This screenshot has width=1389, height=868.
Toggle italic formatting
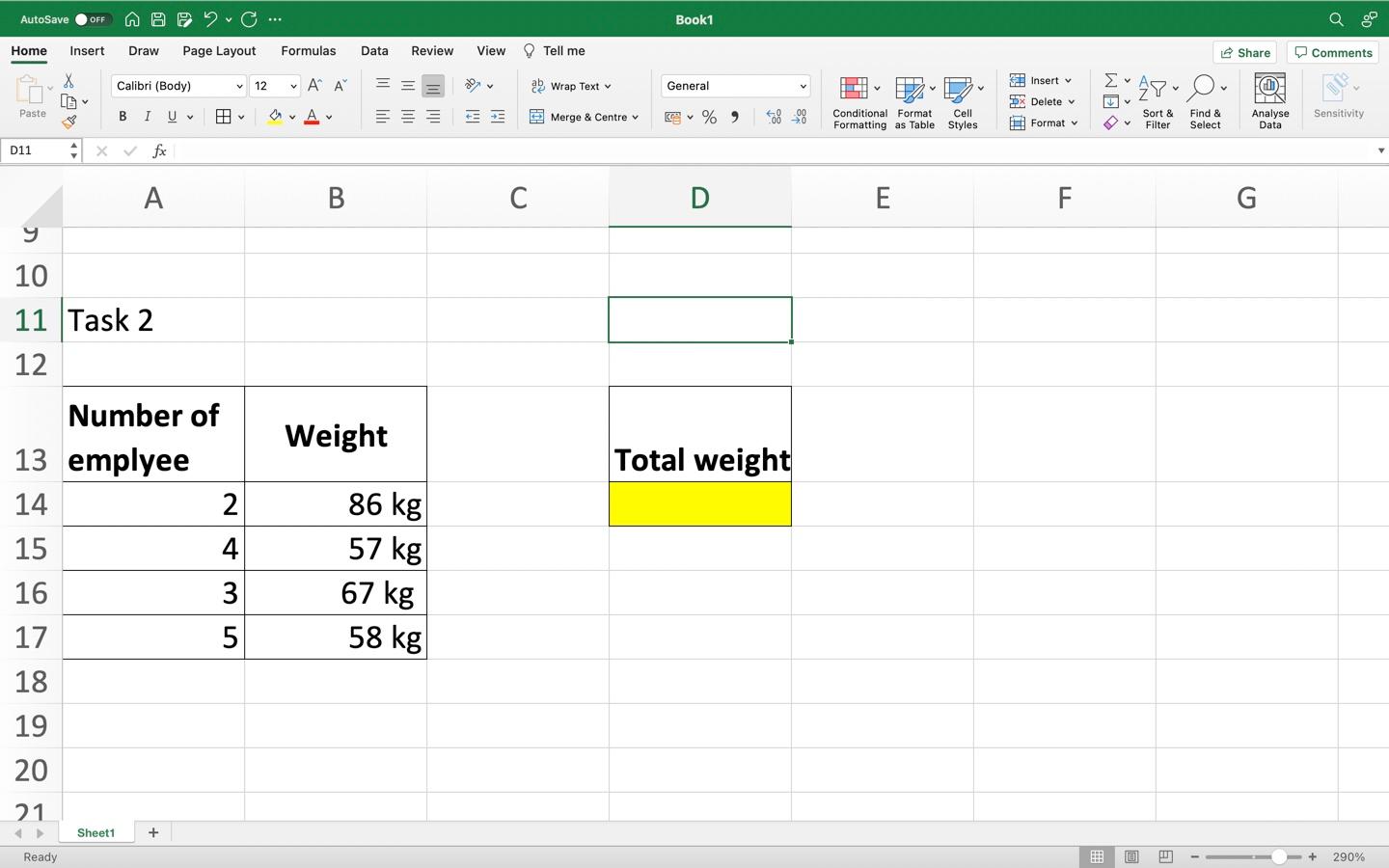147,116
